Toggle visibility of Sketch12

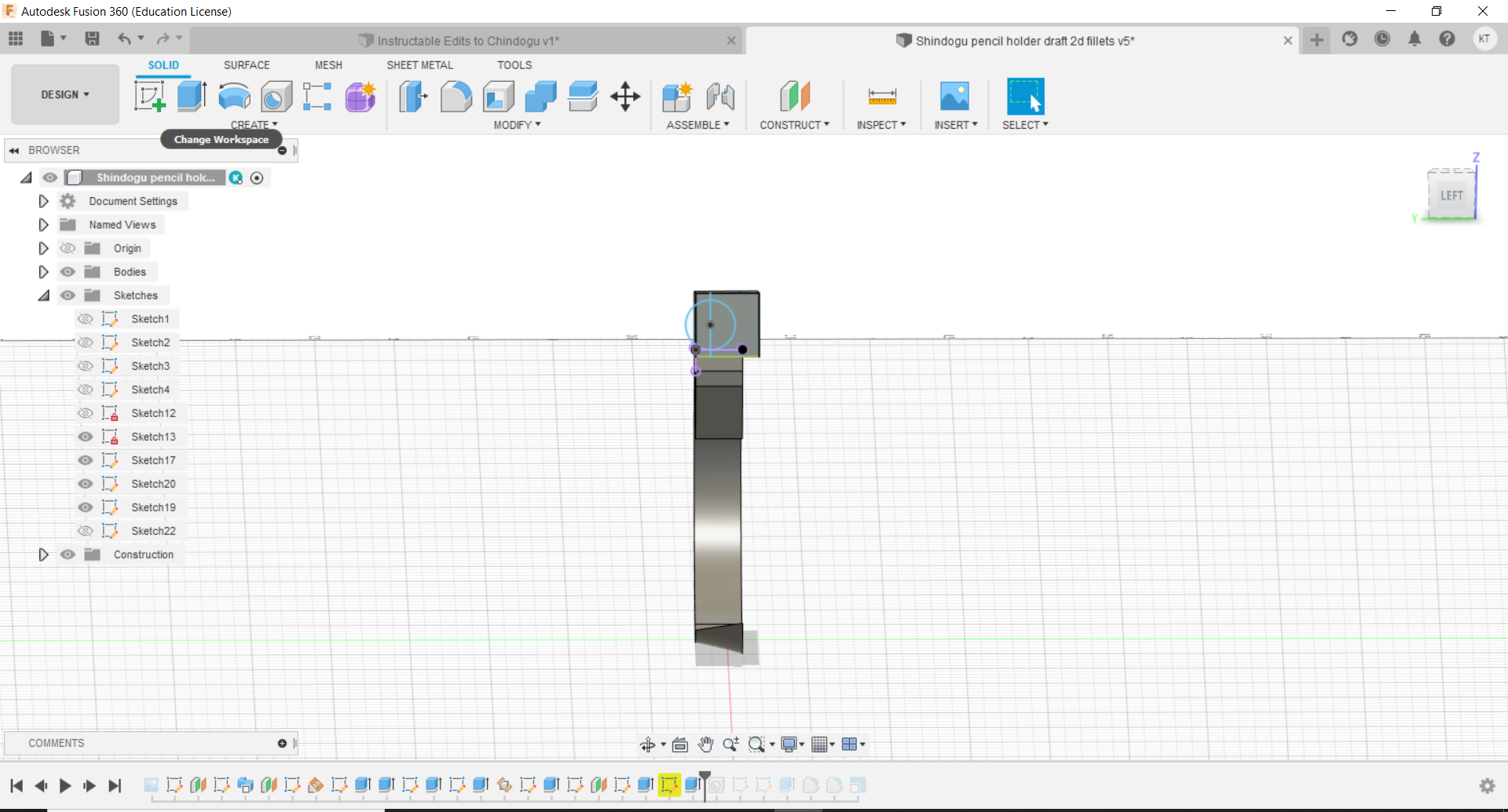click(x=86, y=413)
